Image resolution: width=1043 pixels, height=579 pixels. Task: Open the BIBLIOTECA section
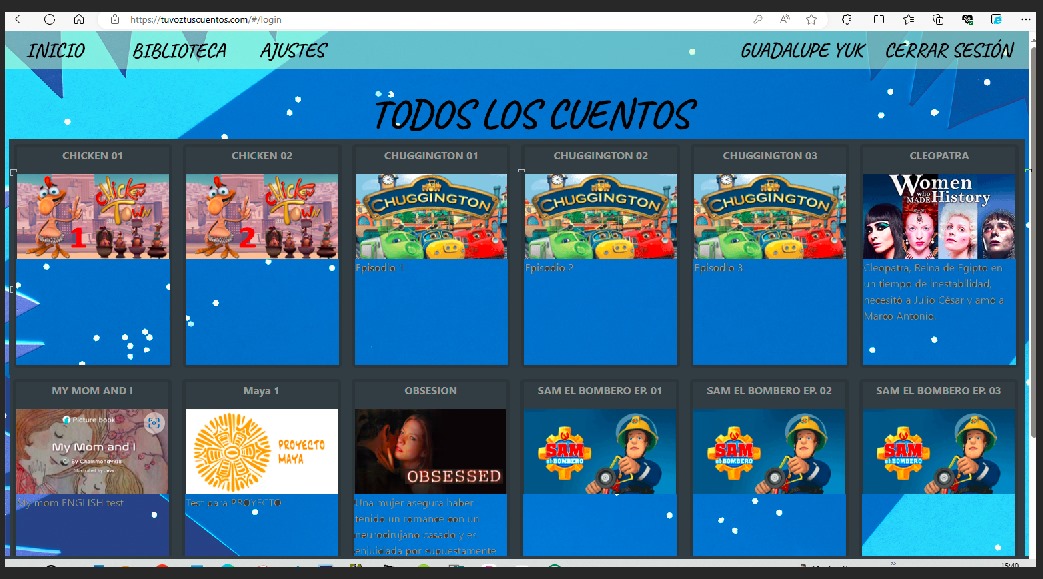(x=180, y=51)
